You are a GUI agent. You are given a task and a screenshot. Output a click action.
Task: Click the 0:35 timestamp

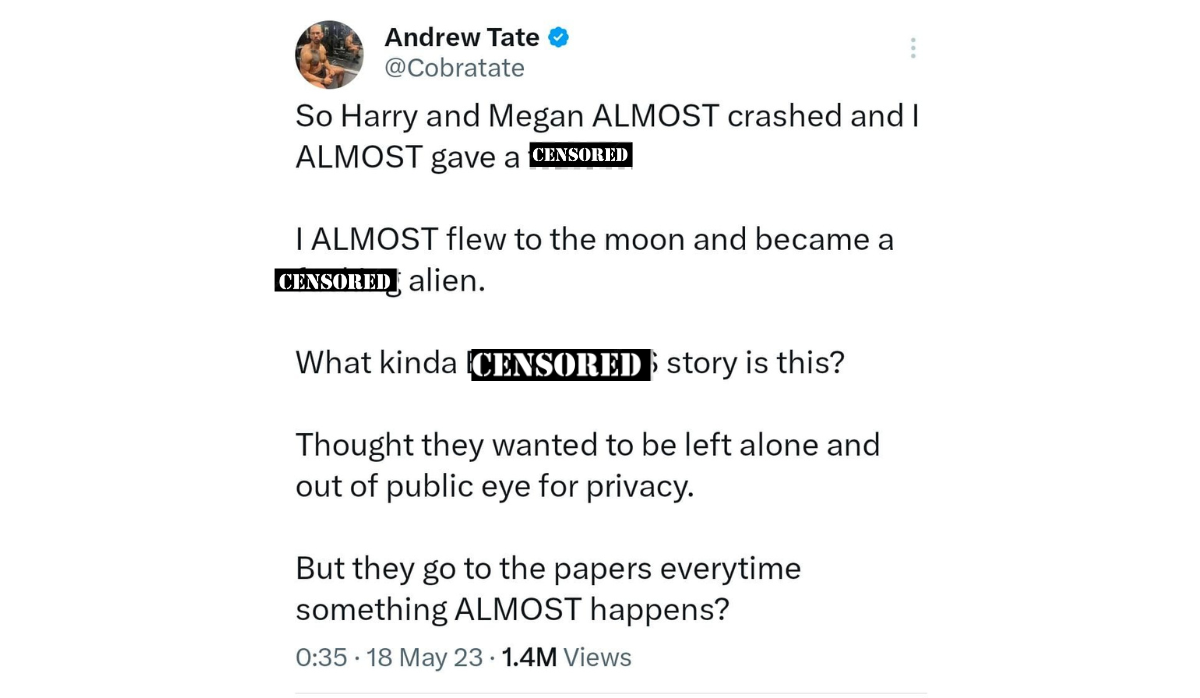321,657
